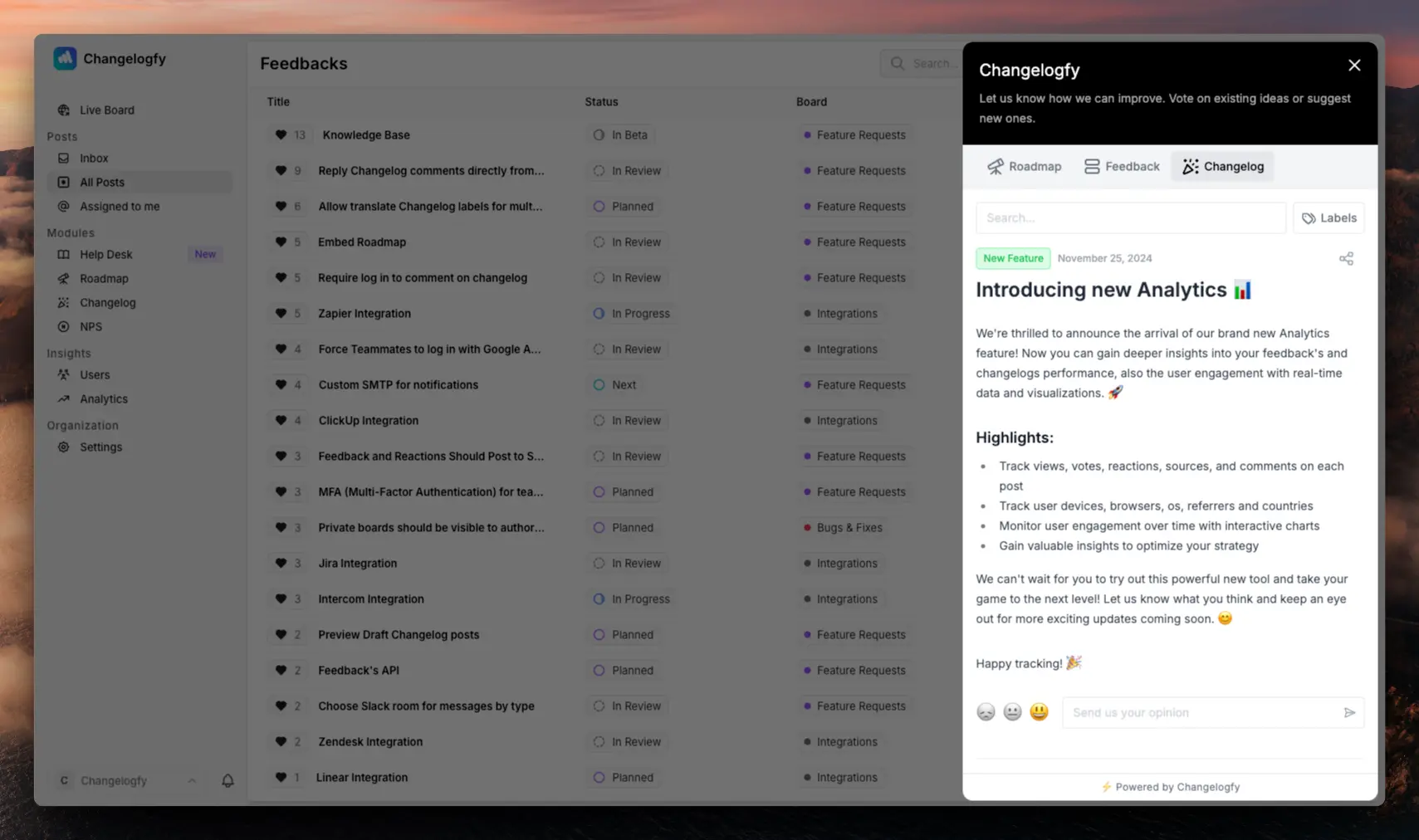The width and height of the screenshot is (1419, 840).
Task: Sort by Board column header
Action: 811,101
